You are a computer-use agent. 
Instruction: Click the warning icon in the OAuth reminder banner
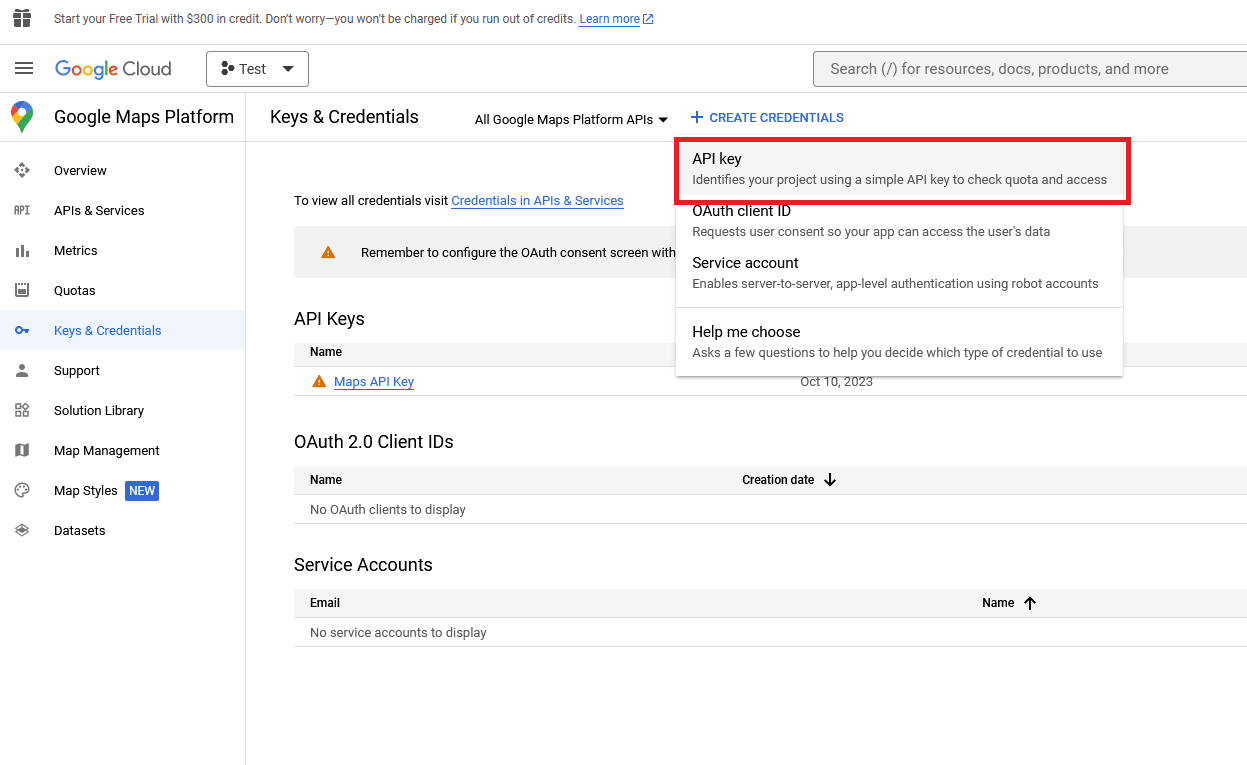pos(327,252)
